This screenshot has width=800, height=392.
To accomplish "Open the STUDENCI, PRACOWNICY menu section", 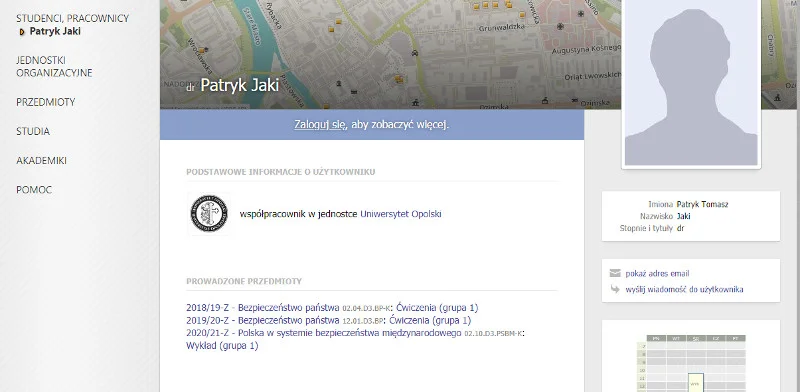I will point(72,18).
